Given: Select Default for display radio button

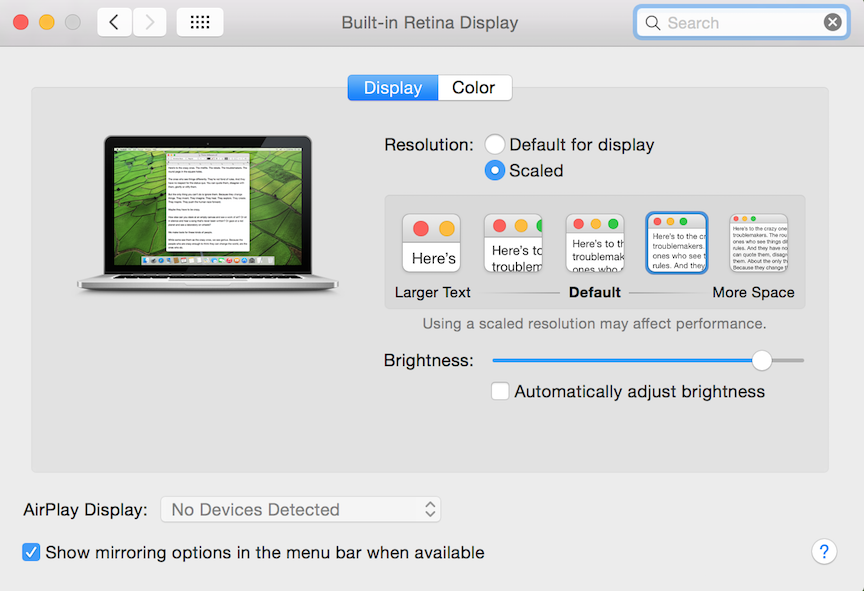Looking at the screenshot, I should tap(495, 145).
